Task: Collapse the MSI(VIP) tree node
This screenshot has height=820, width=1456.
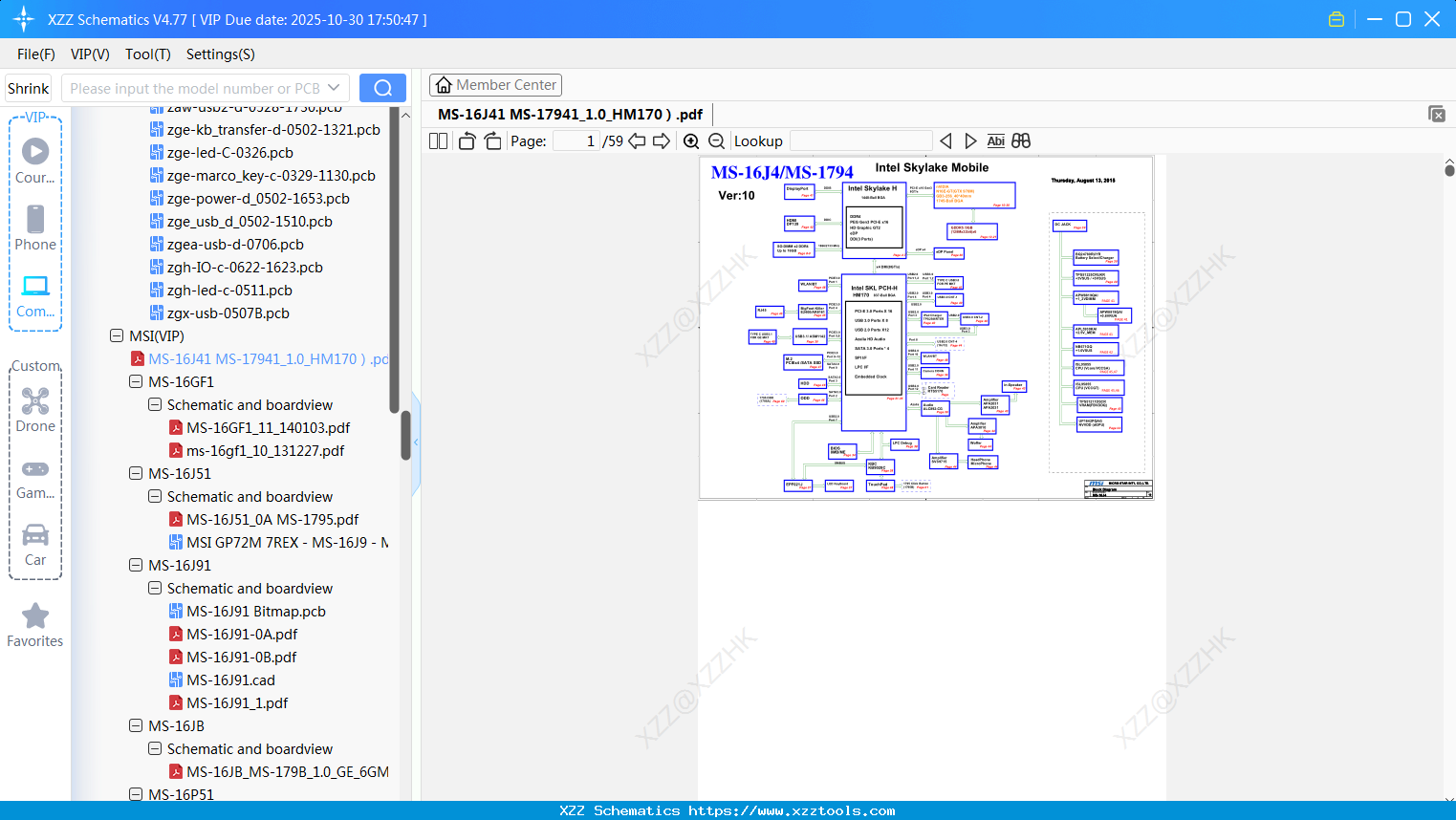Action: pyautogui.click(x=117, y=336)
